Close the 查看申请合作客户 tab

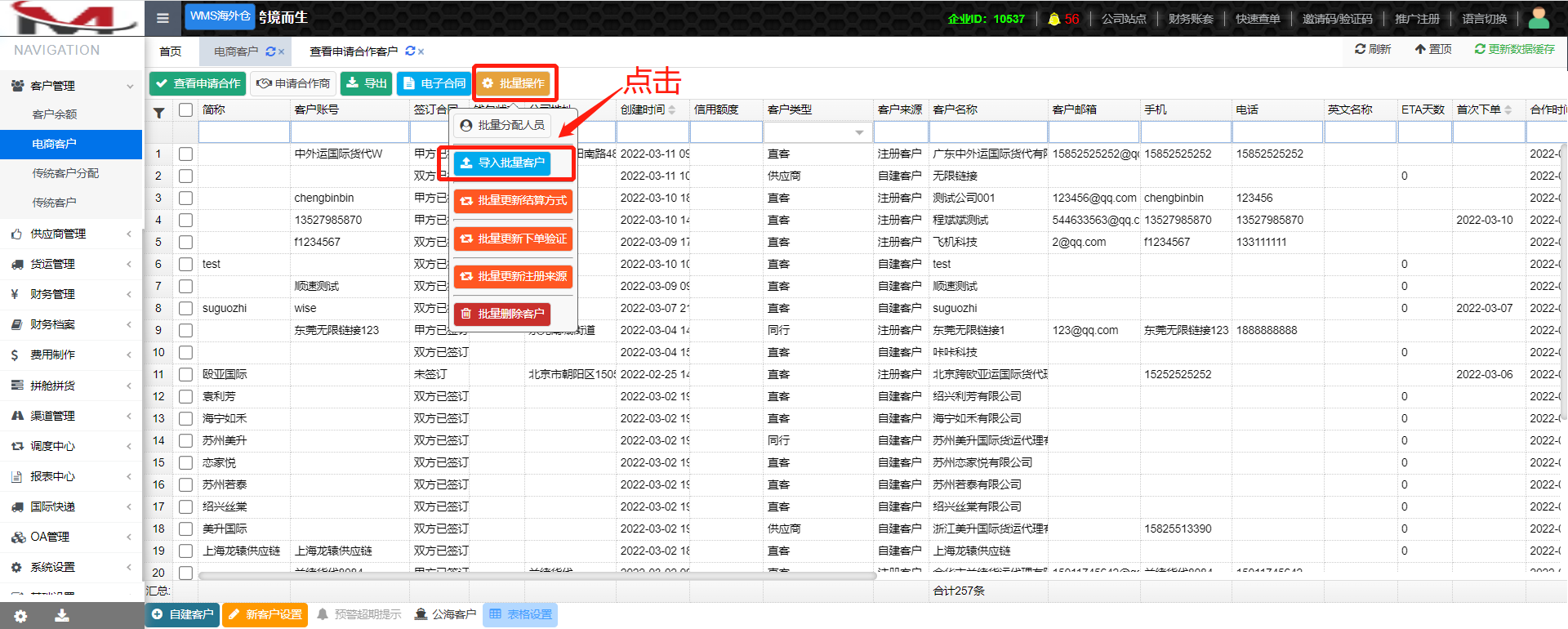click(421, 51)
